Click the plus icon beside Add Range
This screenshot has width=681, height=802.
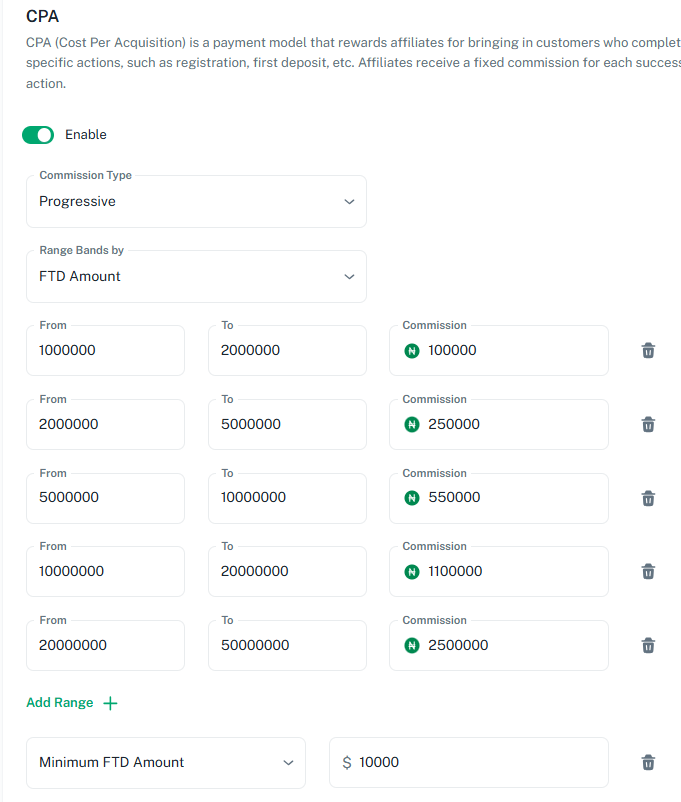click(x=110, y=703)
